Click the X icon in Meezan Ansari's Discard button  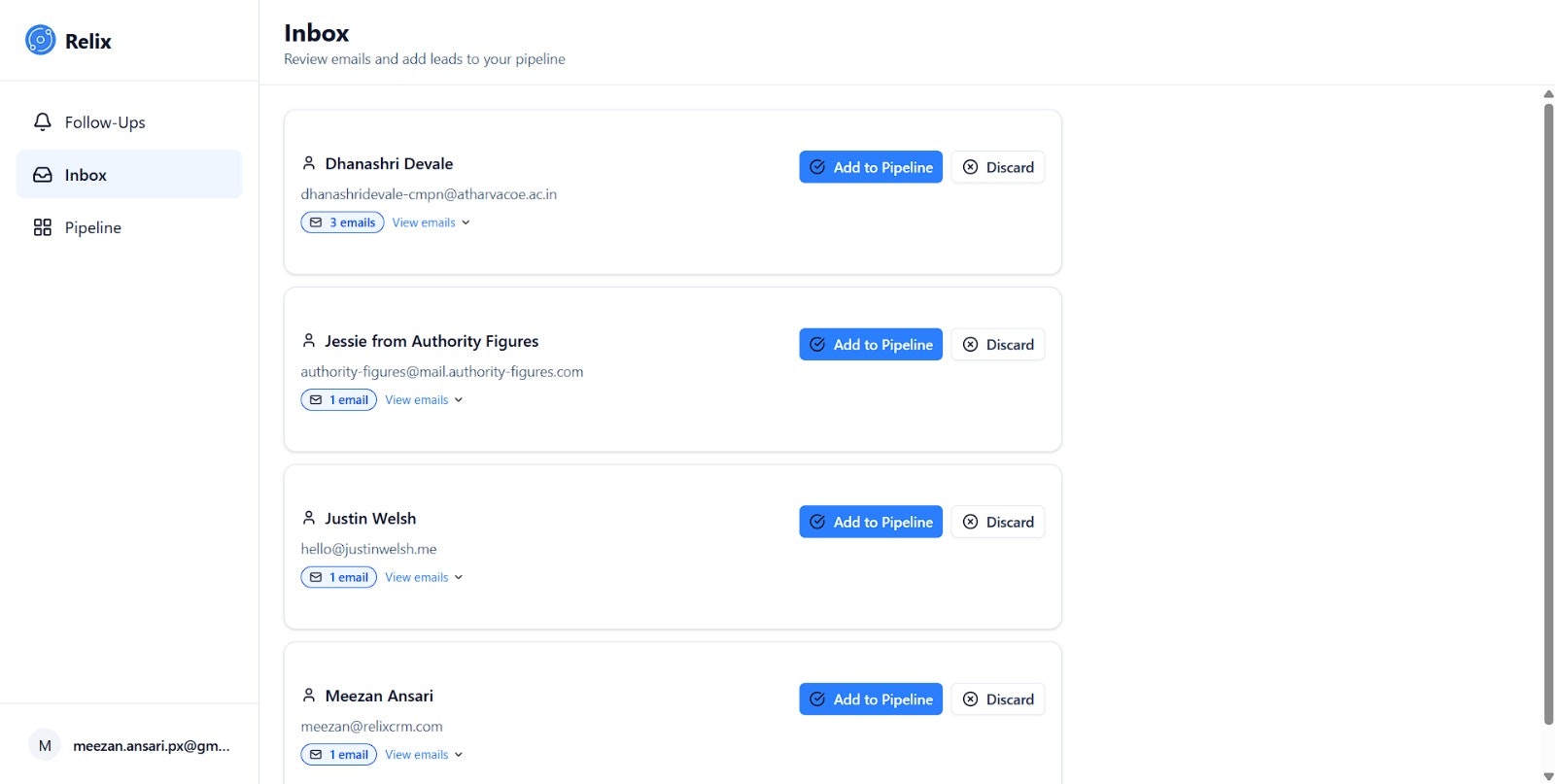click(970, 699)
